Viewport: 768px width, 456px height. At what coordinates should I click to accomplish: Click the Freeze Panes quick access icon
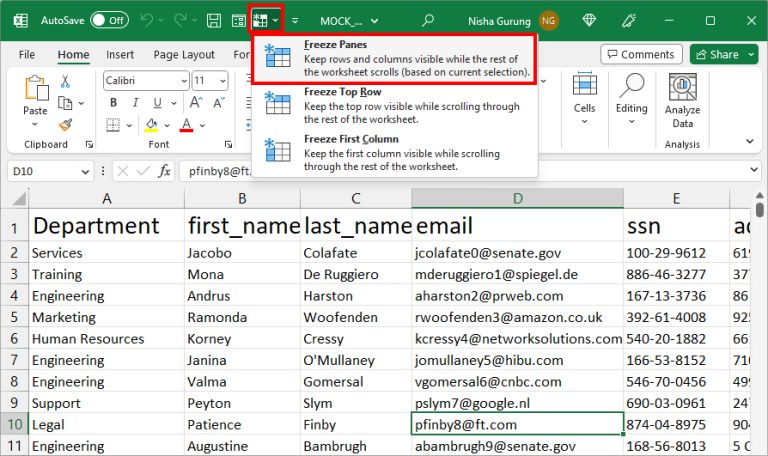[261, 20]
